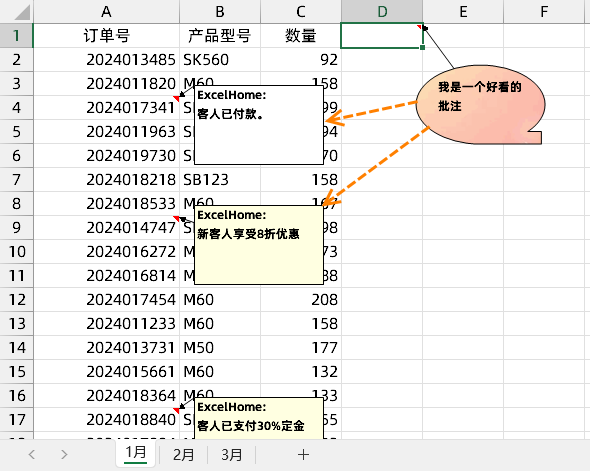Select the 1月 sheet tab
Viewport: 590px width, 471px height.
point(135,454)
